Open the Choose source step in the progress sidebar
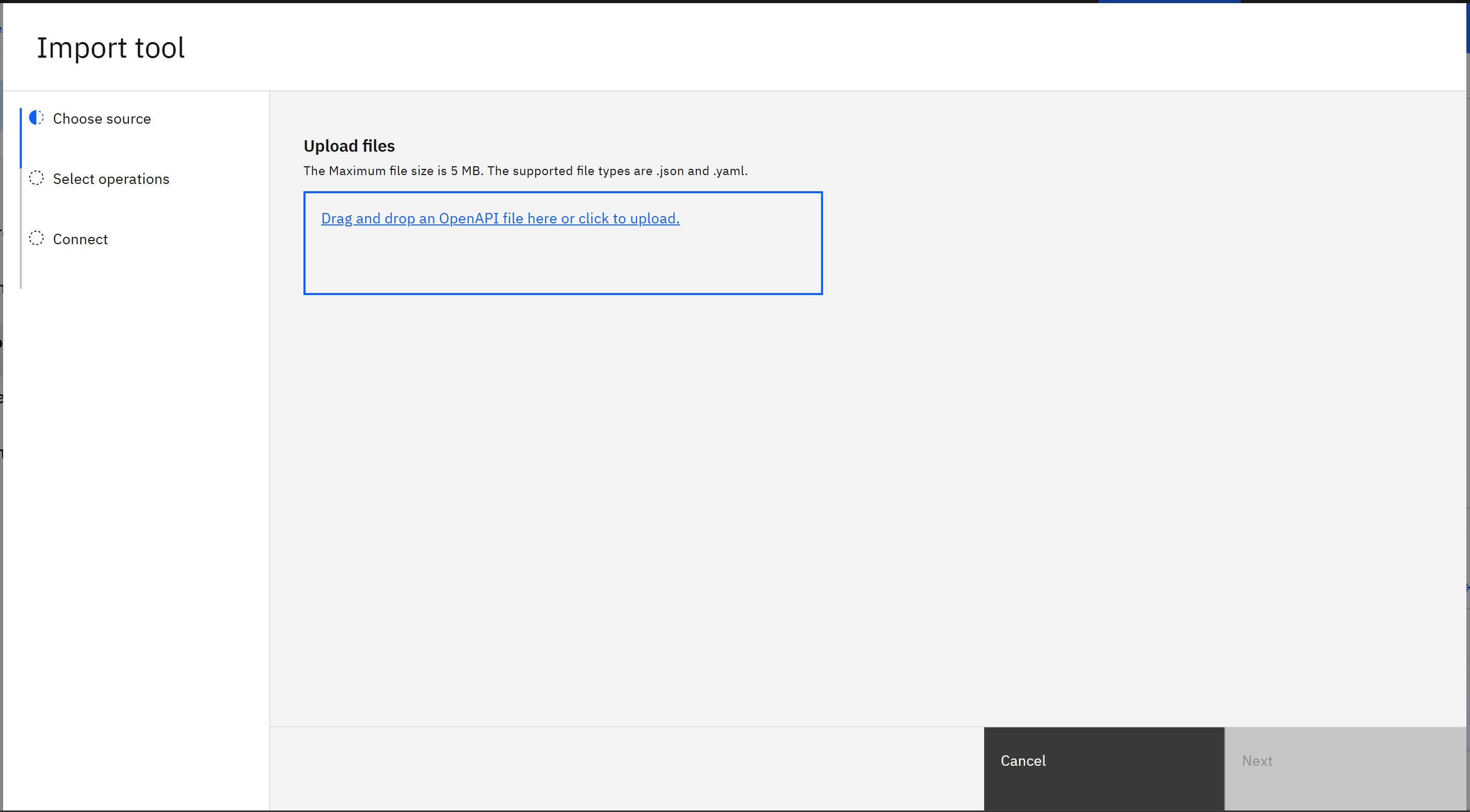This screenshot has height=812, width=1470. click(101, 118)
